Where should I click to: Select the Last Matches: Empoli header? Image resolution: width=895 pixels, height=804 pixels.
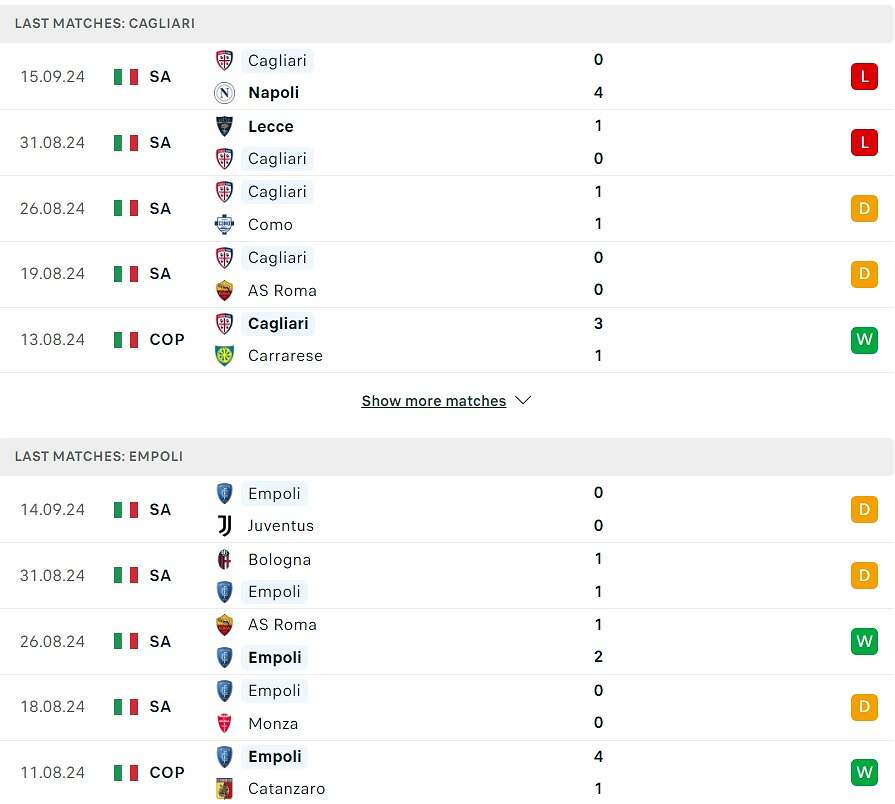click(448, 456)
